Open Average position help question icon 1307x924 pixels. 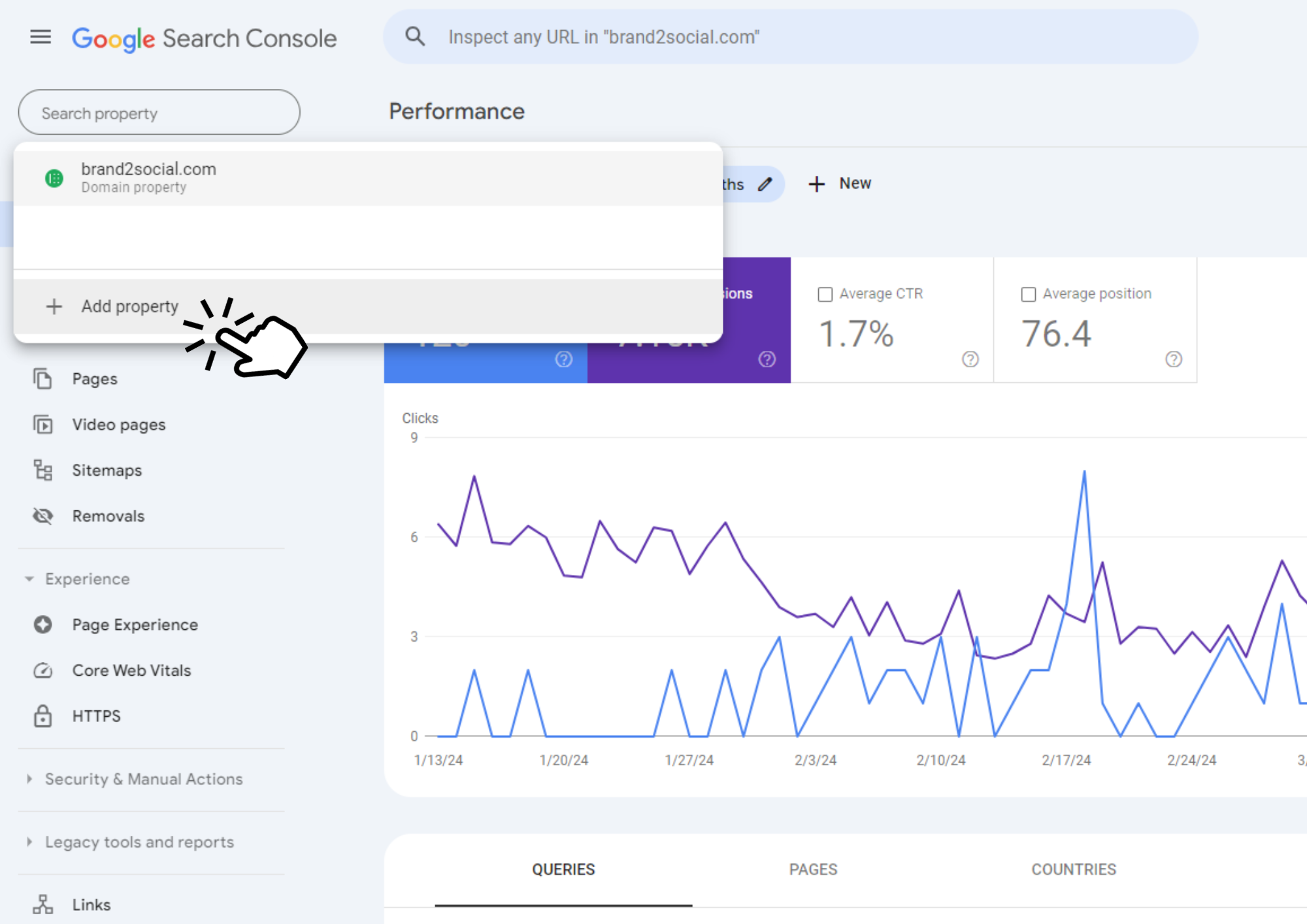click(1174, 359)
